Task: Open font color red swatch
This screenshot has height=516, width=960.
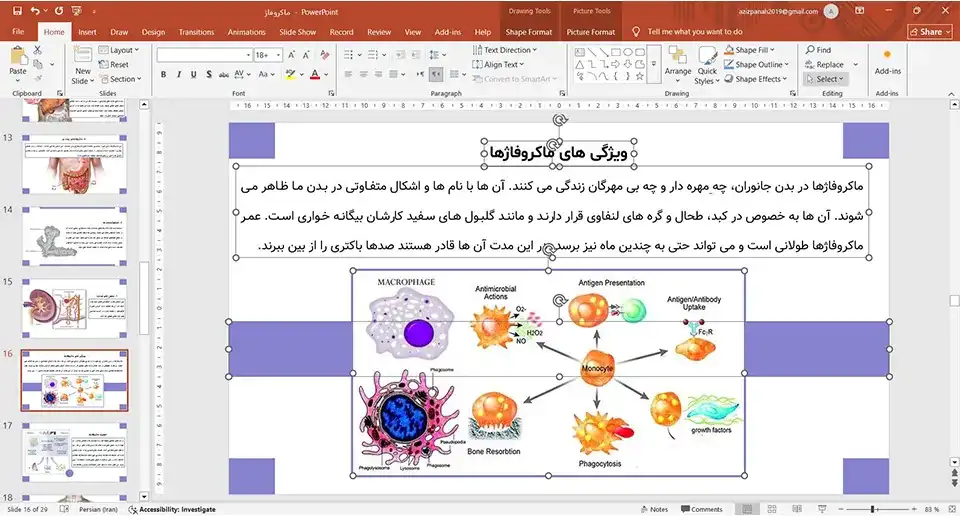Action: click(315, 74)
